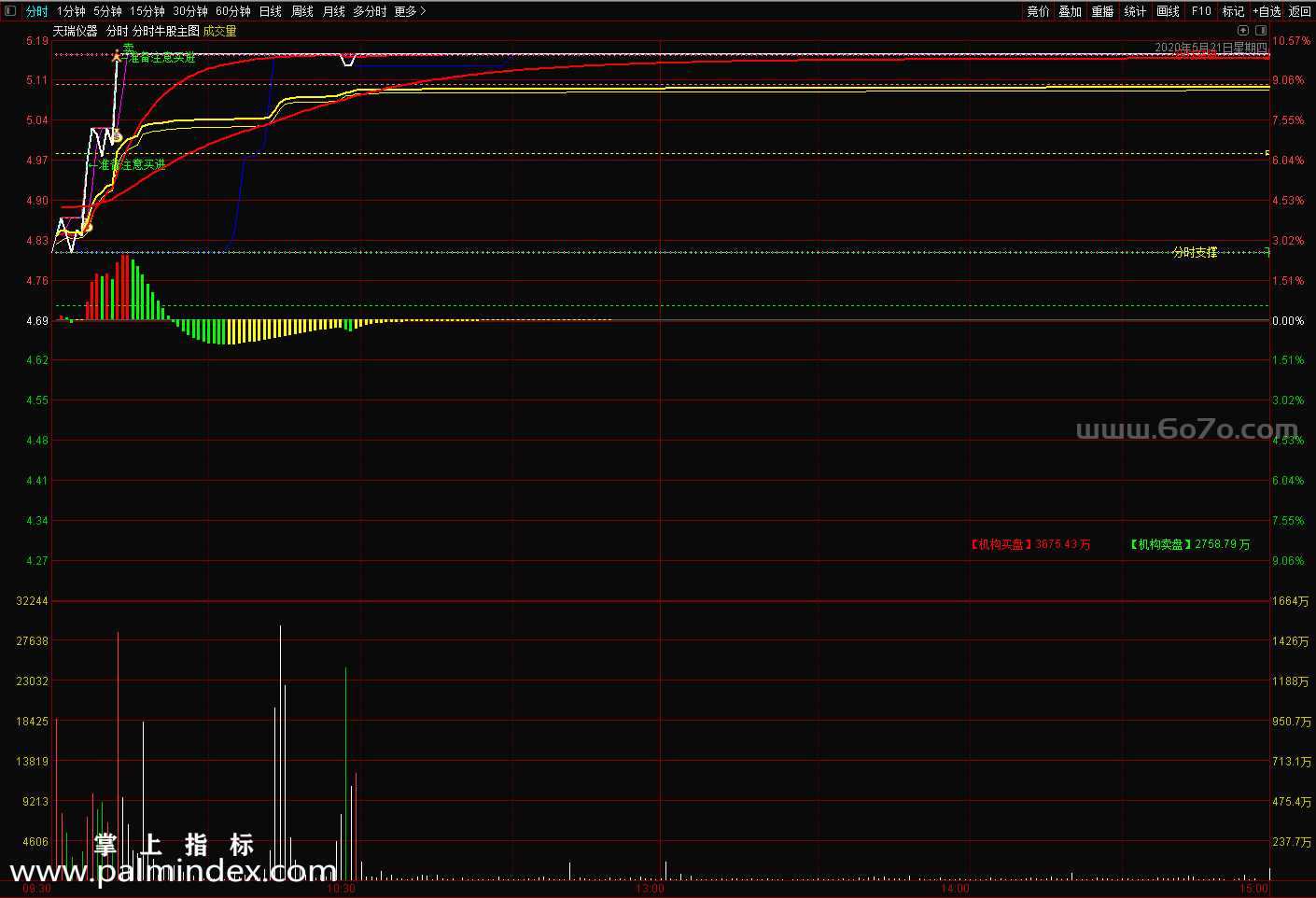This screenshot has height=898, width=1316.
Task: Add stock via +自选 button
Action: coord(1267,11)
